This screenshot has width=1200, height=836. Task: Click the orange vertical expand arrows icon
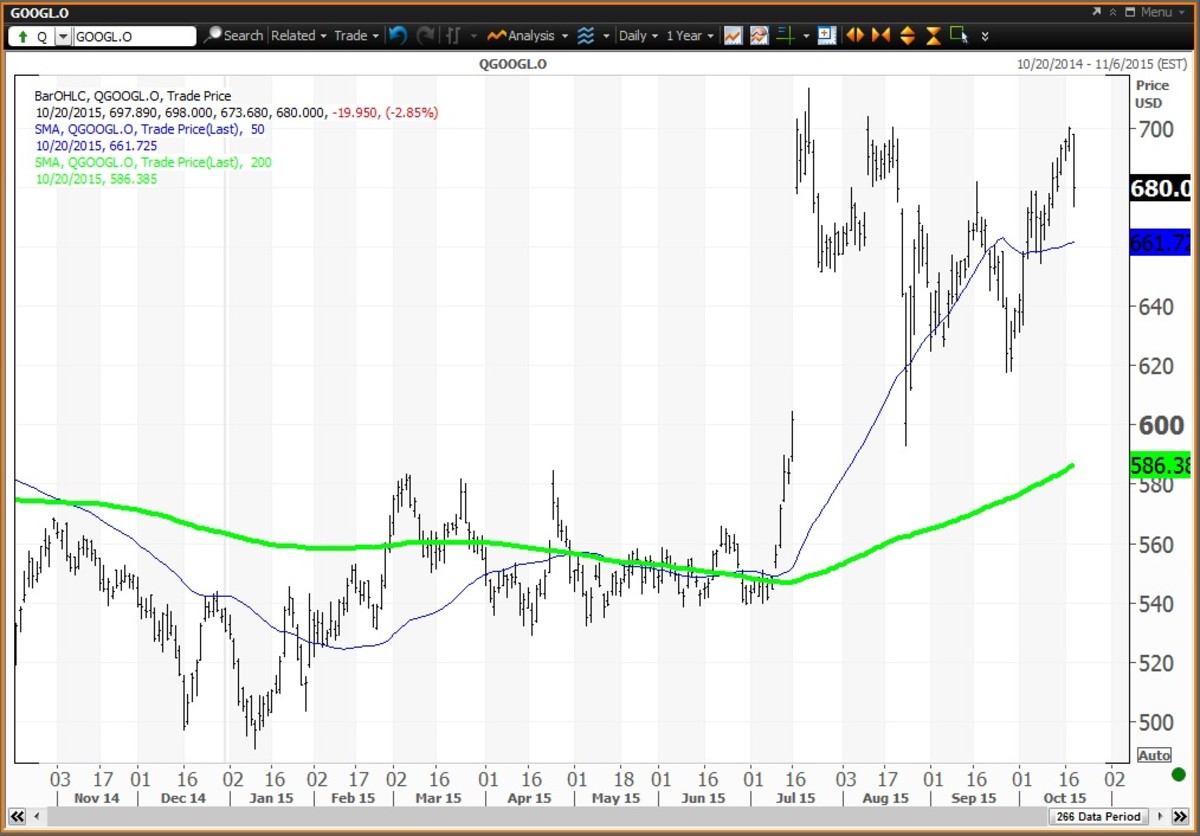point(907,35)
